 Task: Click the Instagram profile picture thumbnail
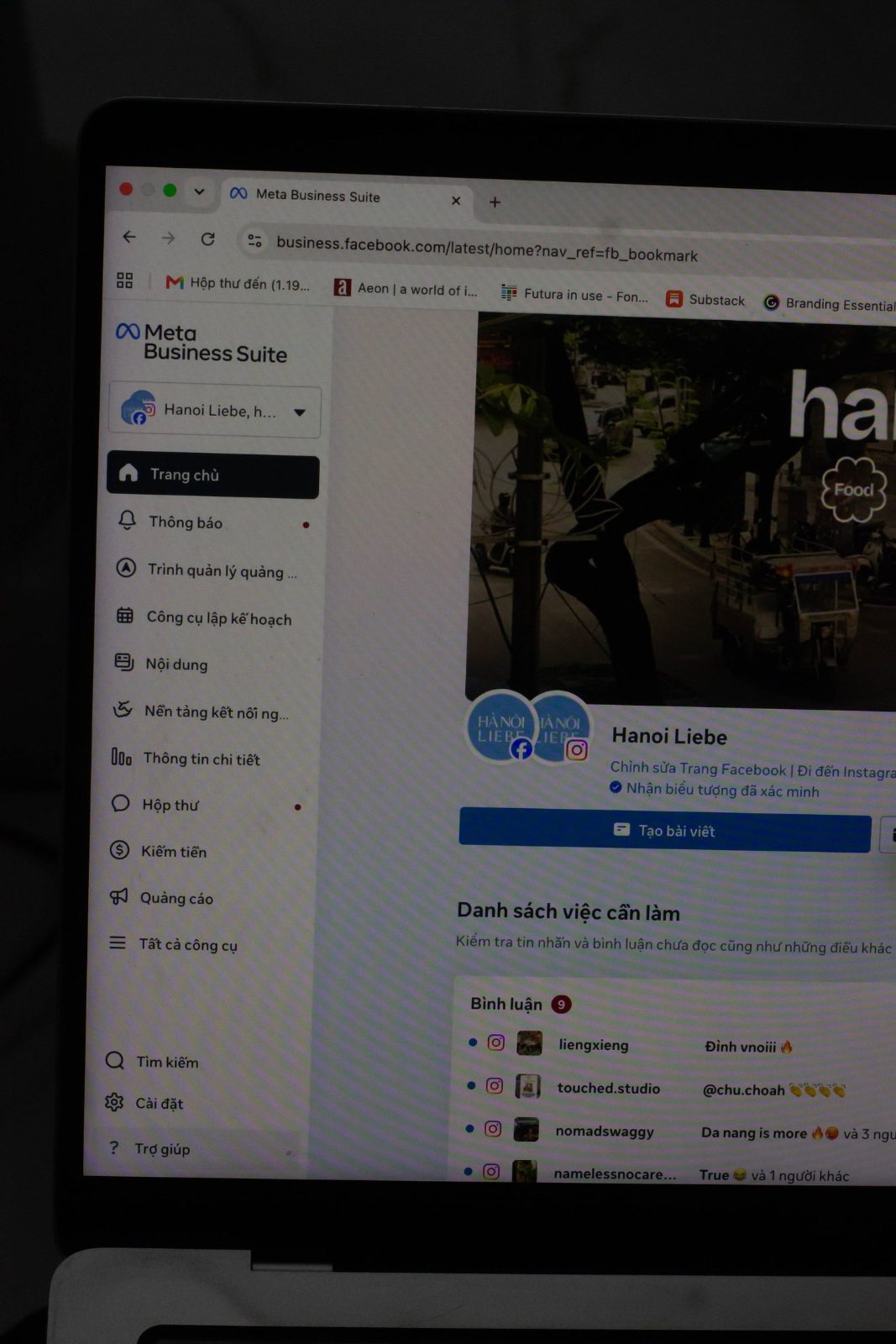(563, 728)
